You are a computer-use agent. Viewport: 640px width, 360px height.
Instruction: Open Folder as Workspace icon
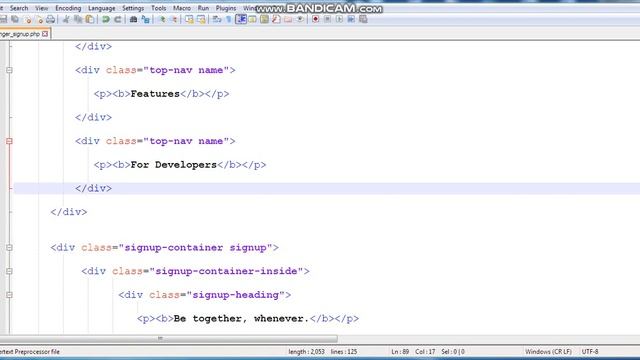pyautogui.click(x=288, y=19)
